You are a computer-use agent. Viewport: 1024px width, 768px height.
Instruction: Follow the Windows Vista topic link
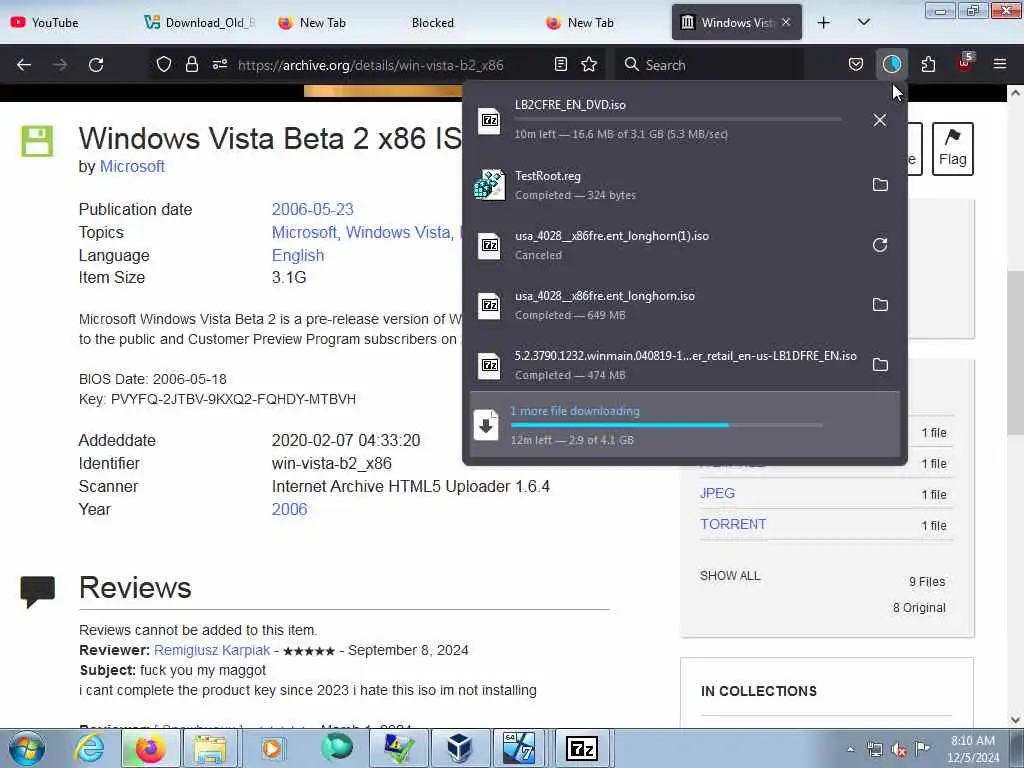[398, 232]
